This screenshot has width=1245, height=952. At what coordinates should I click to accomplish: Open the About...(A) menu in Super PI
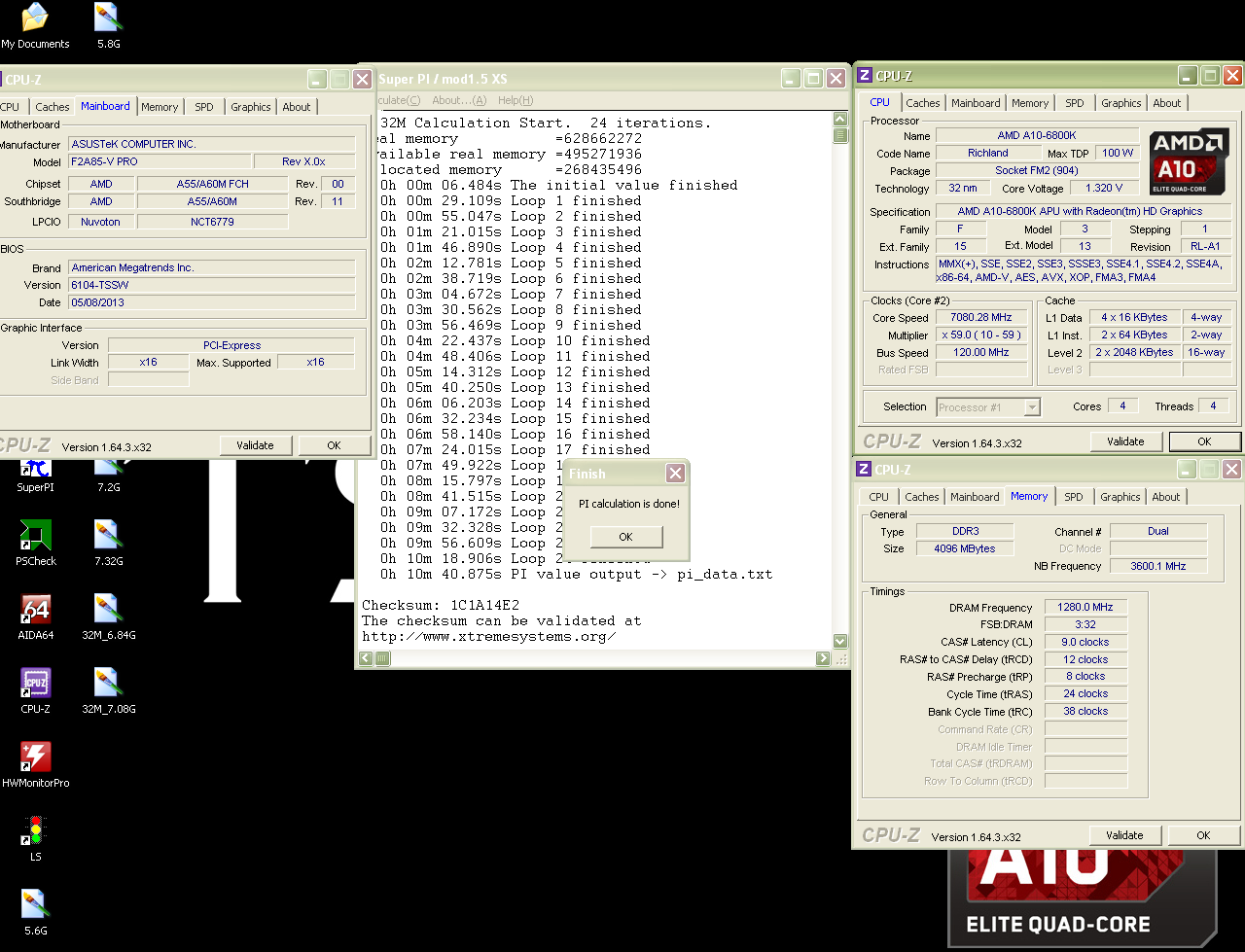point(459,100)
